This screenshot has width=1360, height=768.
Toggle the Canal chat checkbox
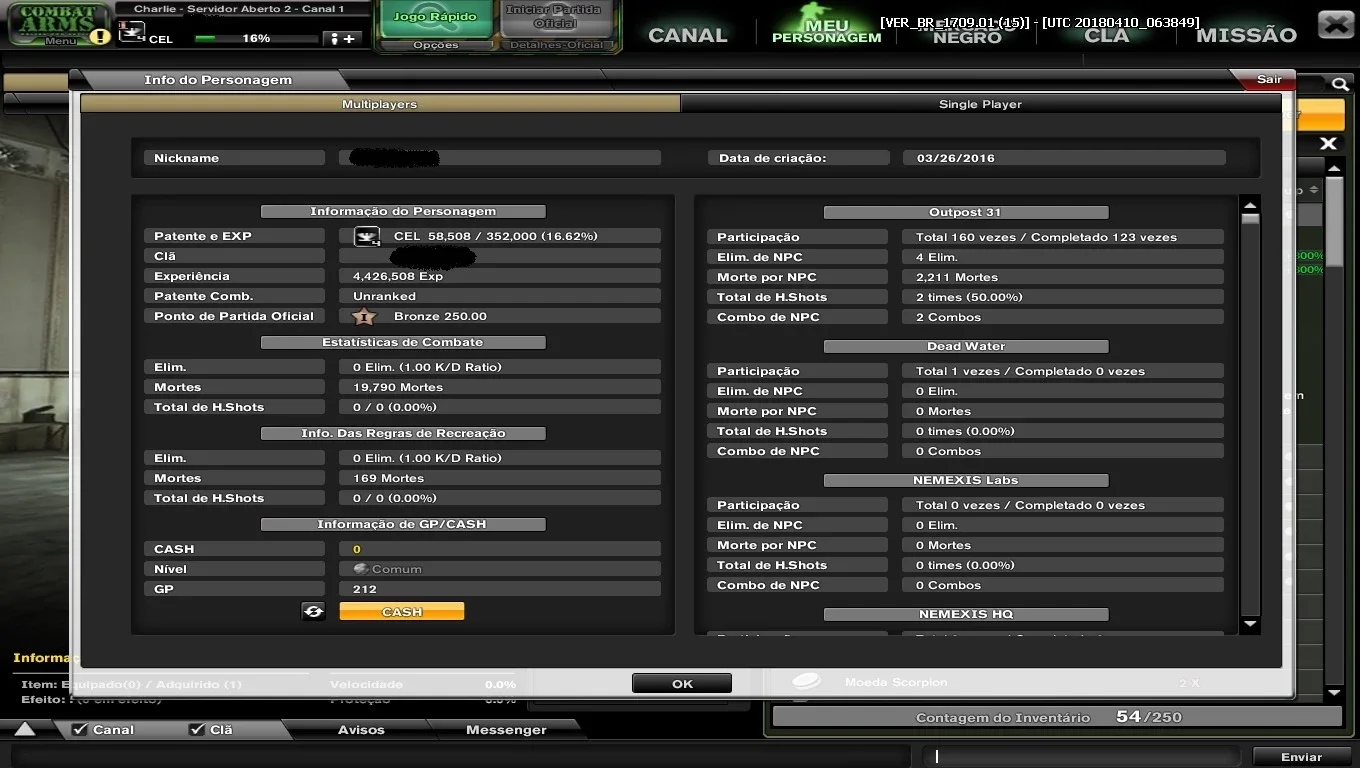[80, 730]
